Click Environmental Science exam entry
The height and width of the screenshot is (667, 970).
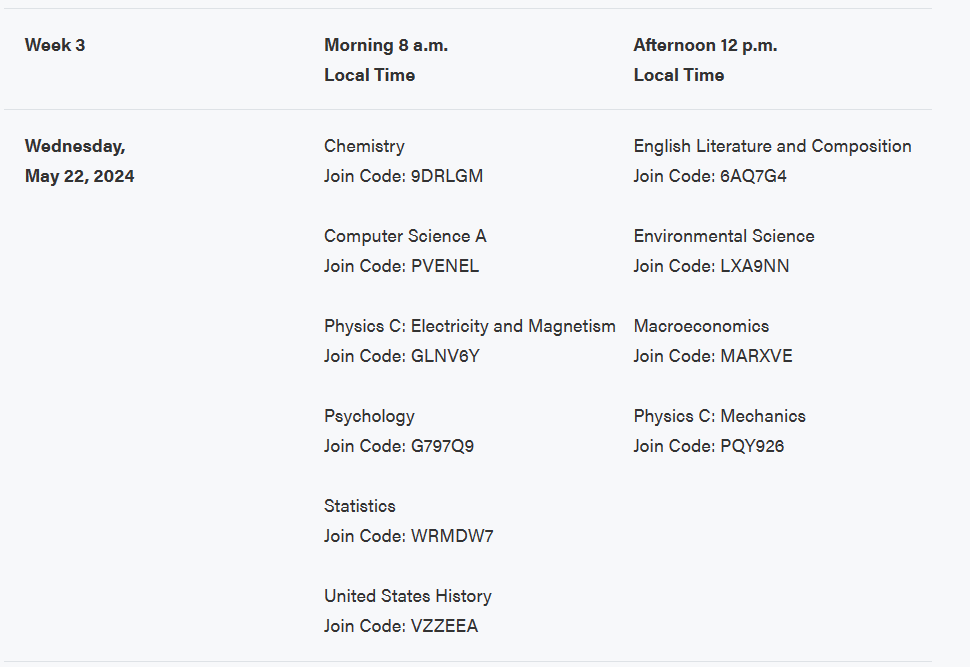click(x=724, y=236)
